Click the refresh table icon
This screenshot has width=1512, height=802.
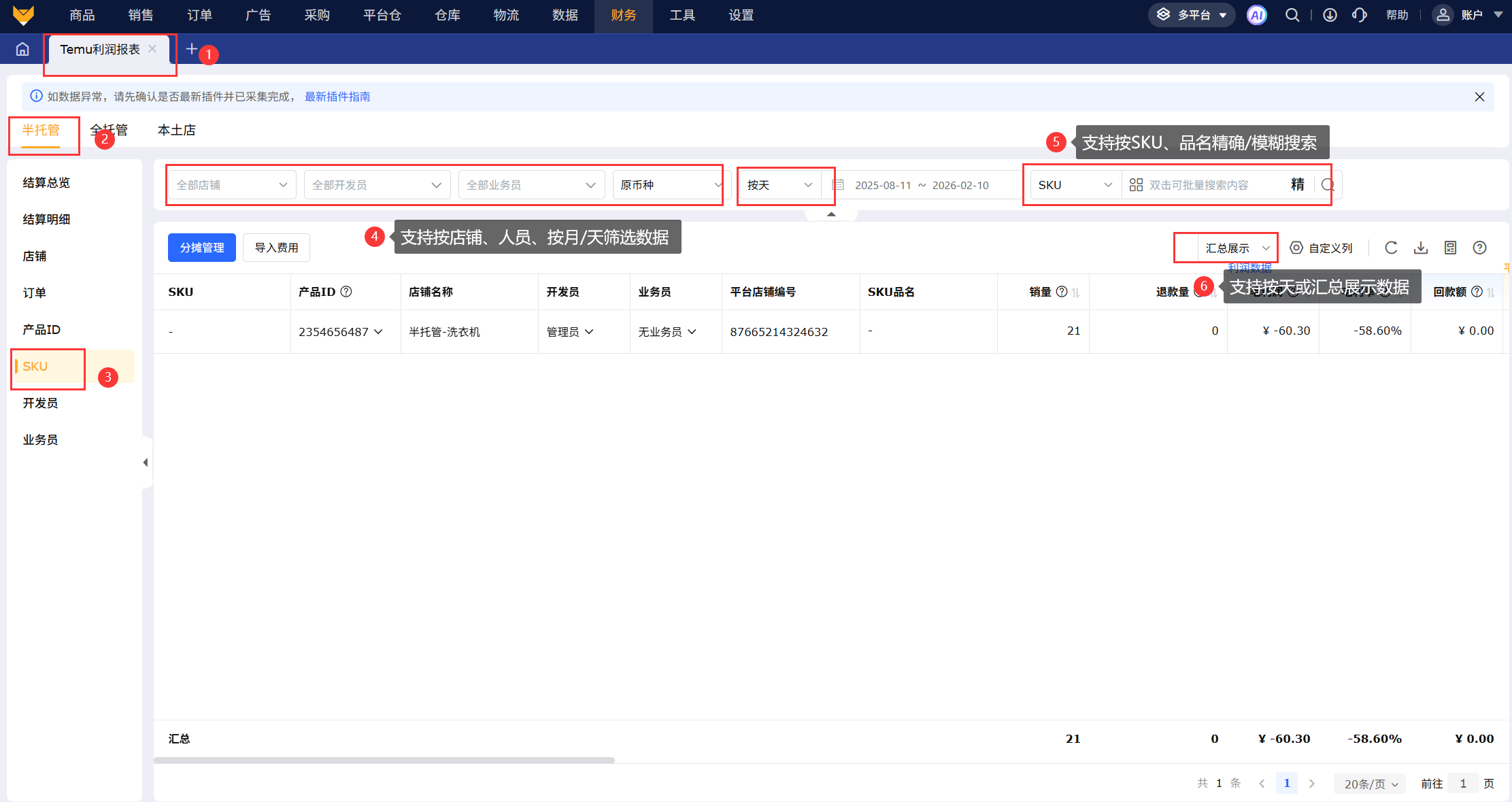point(1391,248)
